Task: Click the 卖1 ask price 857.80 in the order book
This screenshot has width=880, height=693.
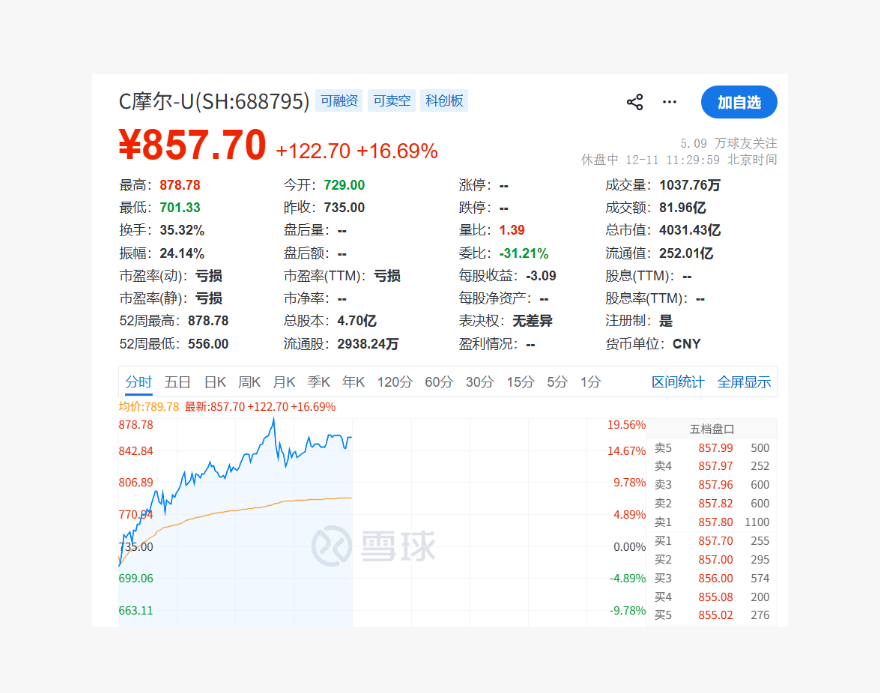Action: pos(716,522)
